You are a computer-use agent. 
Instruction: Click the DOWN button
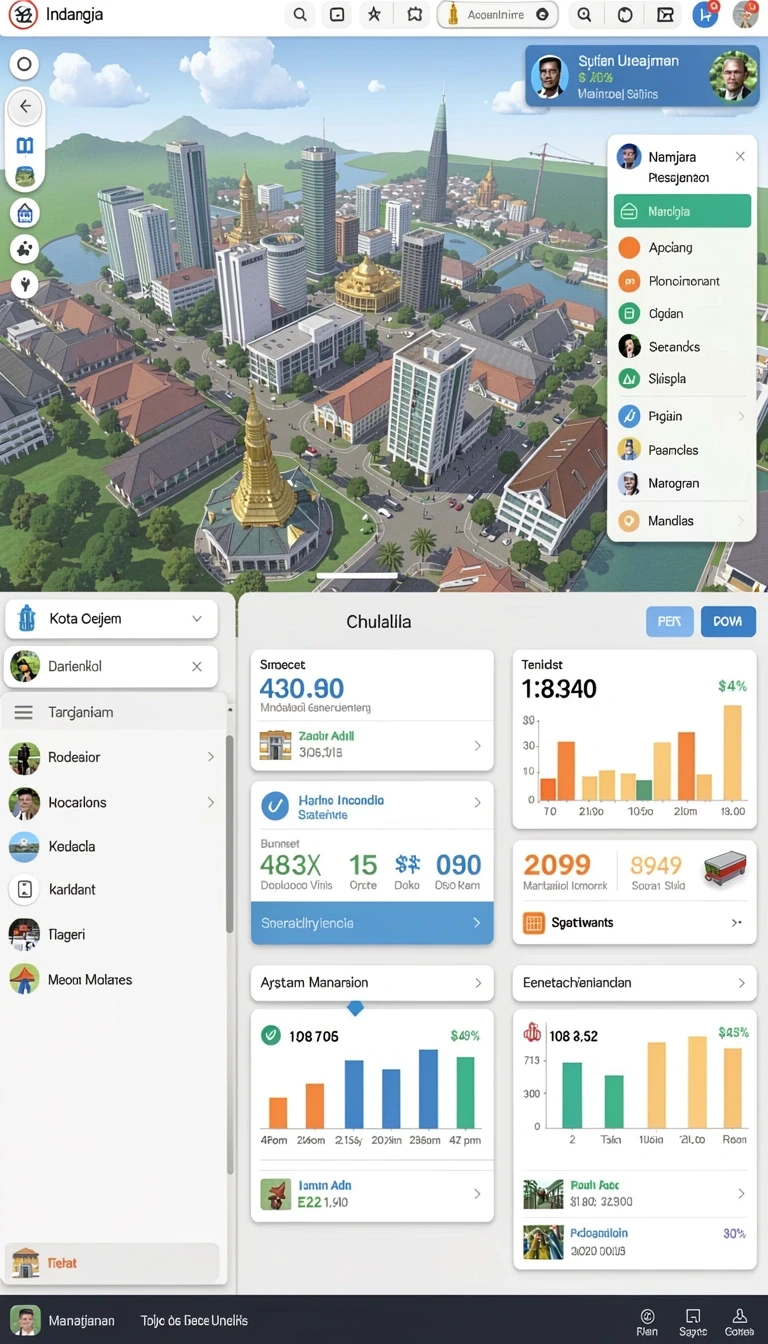pos(728,621)
